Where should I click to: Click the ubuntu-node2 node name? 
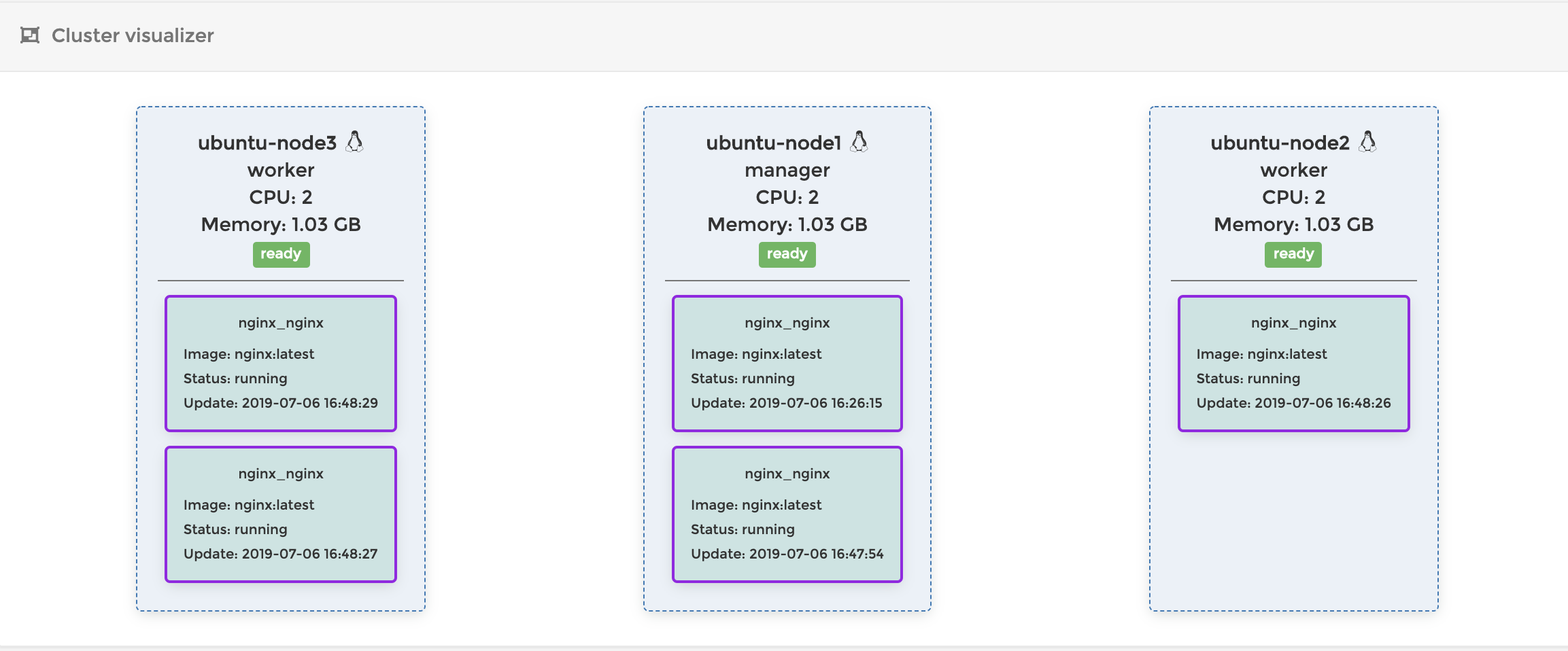pos(1280,143)
